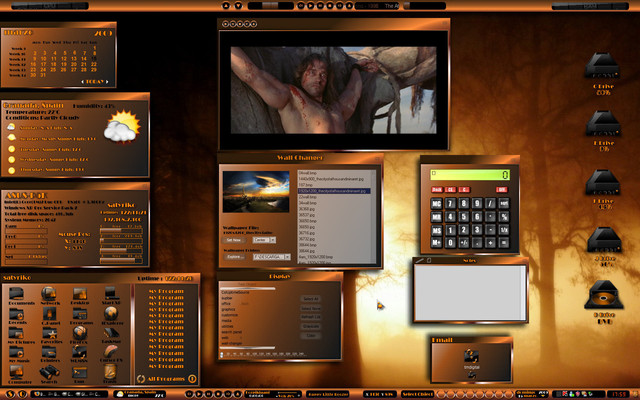Open the DVD drive desktop icon

[604, 295]
